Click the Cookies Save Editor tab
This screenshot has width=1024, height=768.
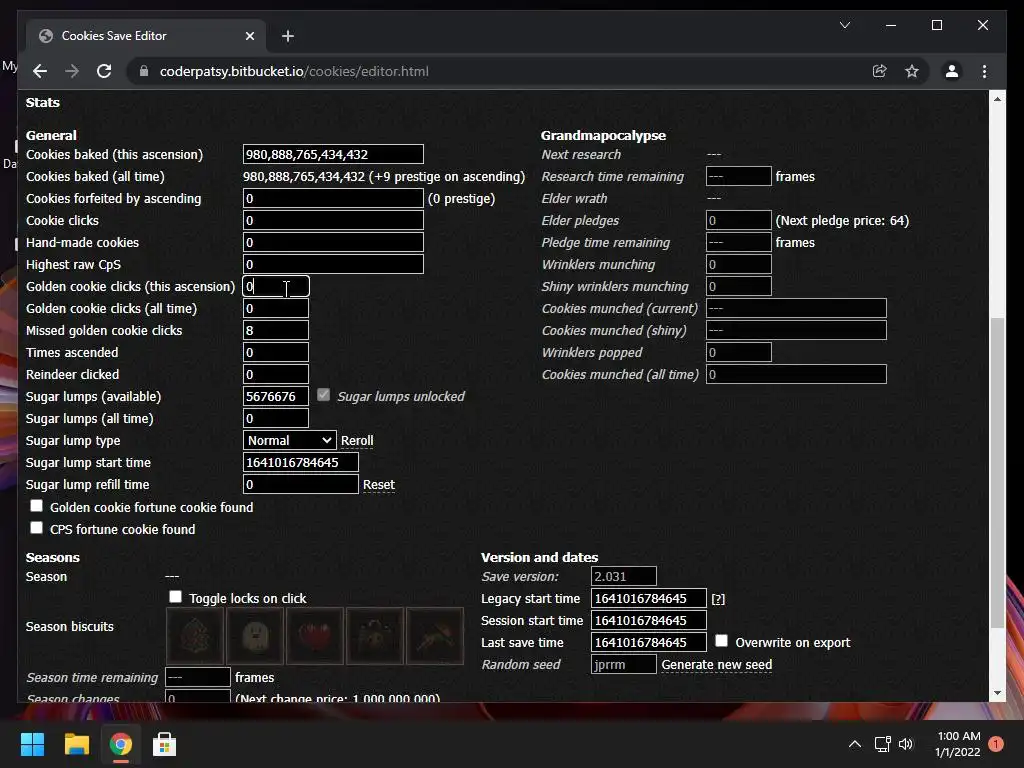pyautogui.click(x=145, y=36)
